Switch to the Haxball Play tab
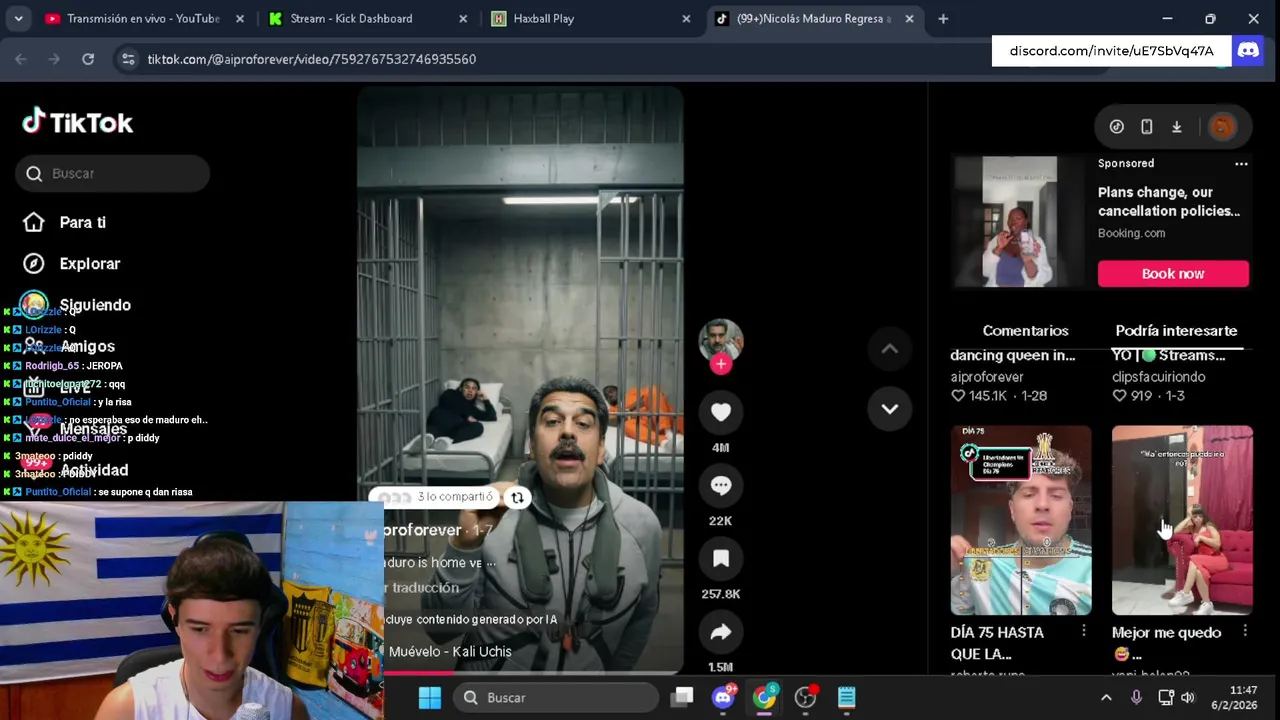This screenshot has height=720, width=1280. pyautogui.click(x=591, y=18)
